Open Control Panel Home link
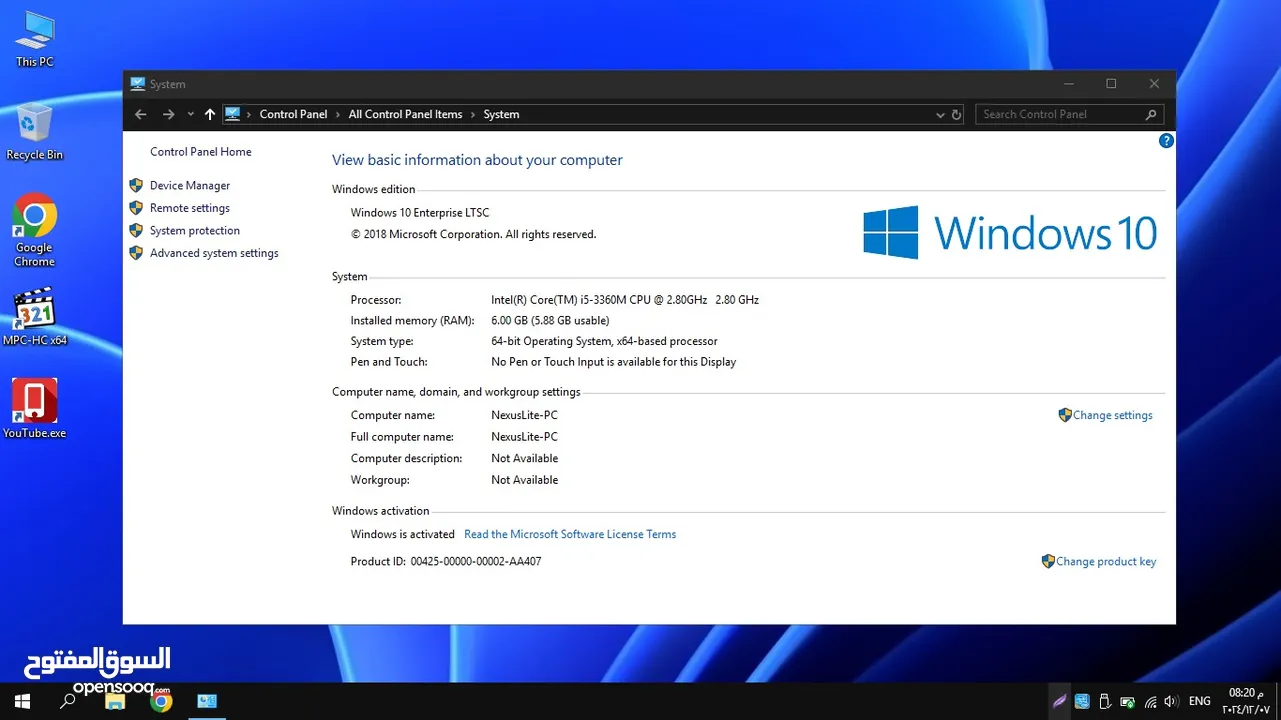The image size is (1281, 720). [x=201, y=152]
